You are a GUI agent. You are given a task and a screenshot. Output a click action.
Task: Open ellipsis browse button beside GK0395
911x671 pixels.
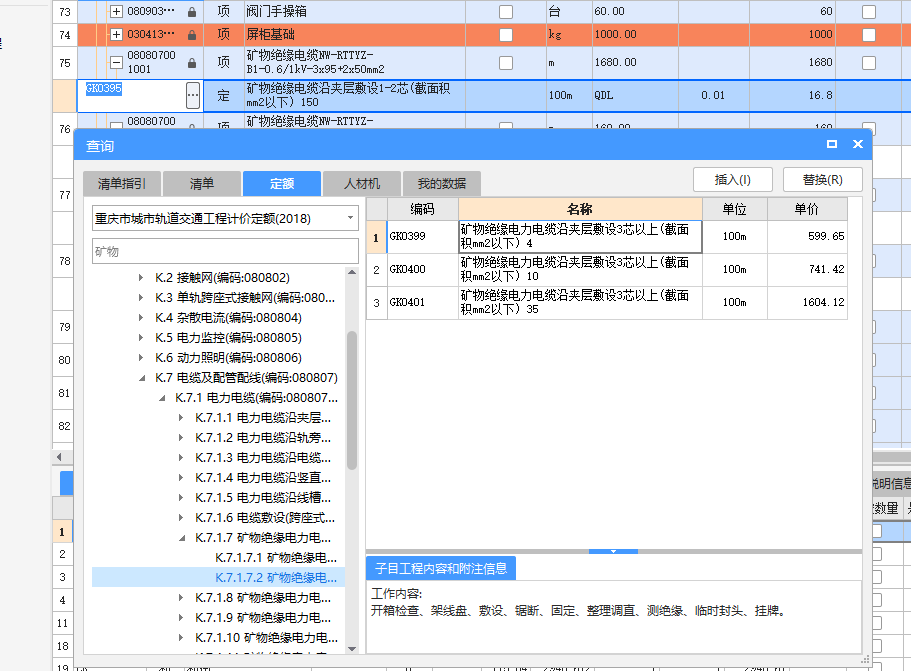(193, 95)
